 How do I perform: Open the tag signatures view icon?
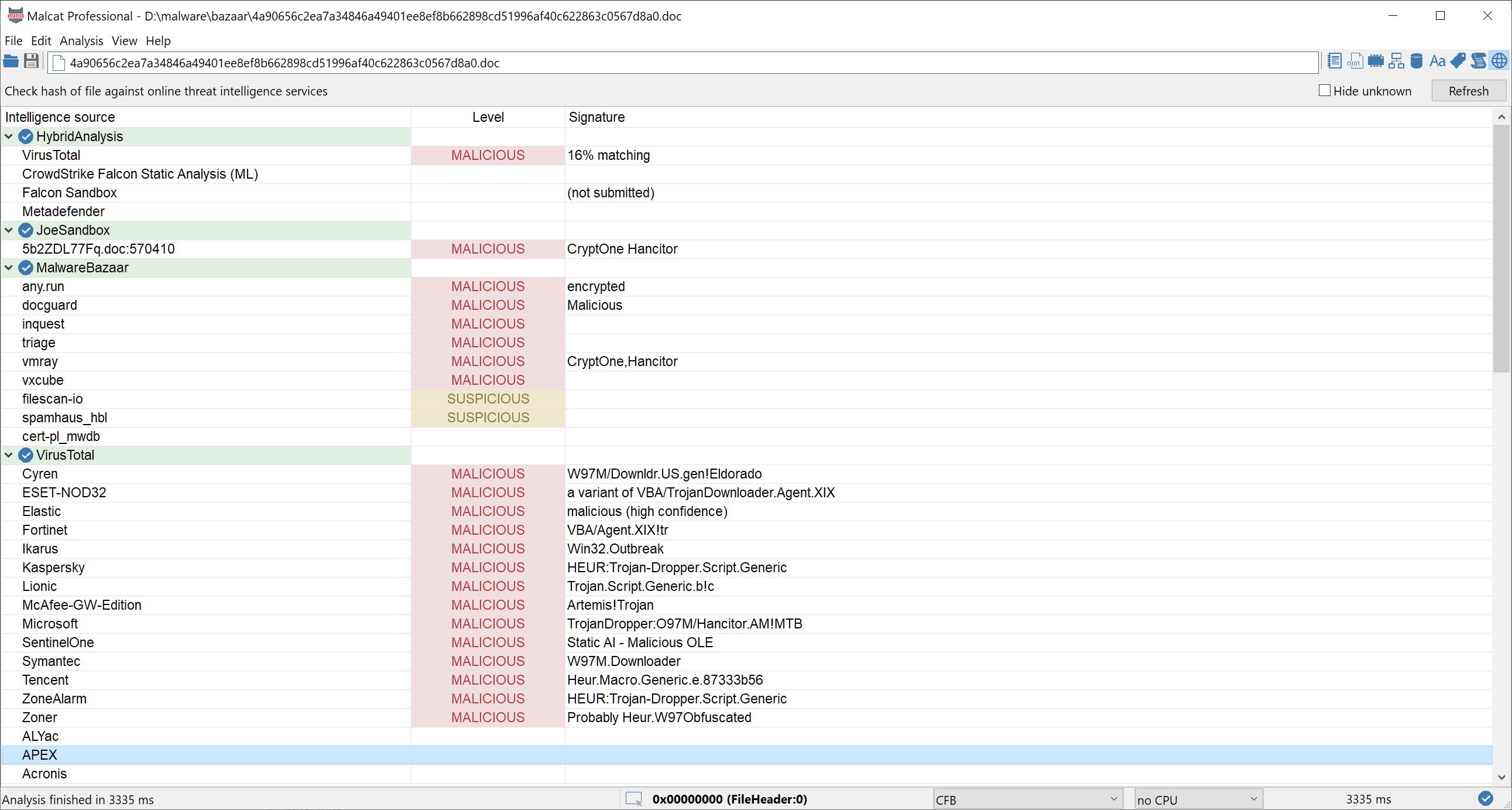pos(1458,61)
